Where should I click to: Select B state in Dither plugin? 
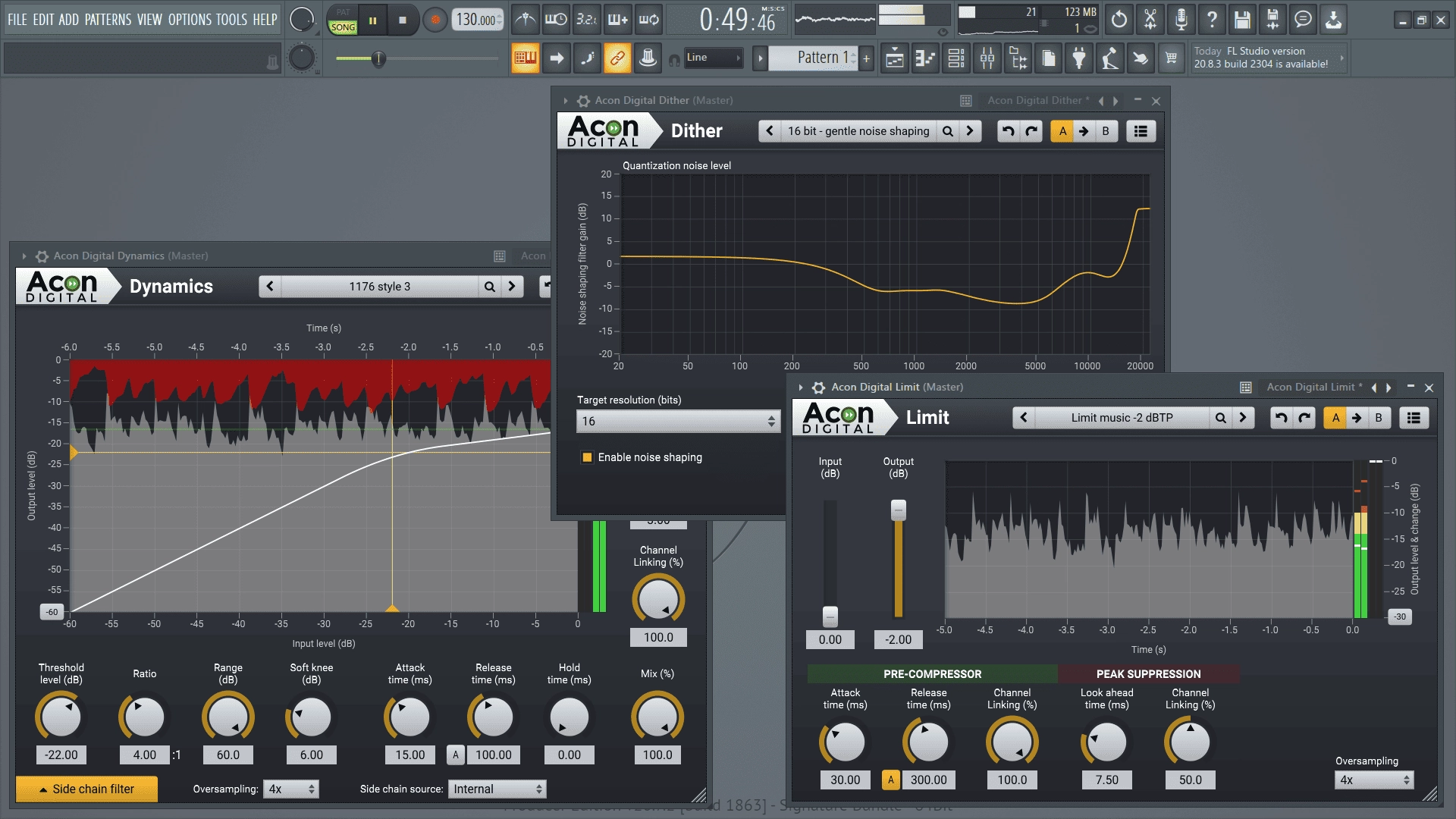tap(1106, 131)
